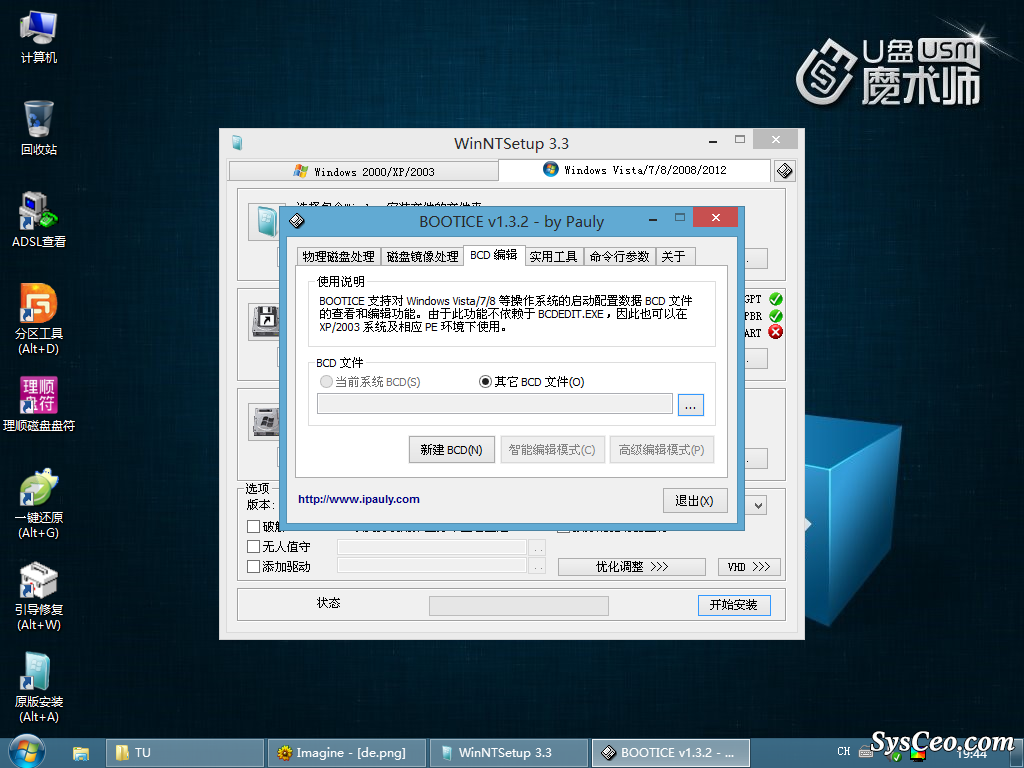The width and height of the screenshot is (1024, 768).
Task: Browse for BCD file with ... button
Action: [x=690, y=405]
